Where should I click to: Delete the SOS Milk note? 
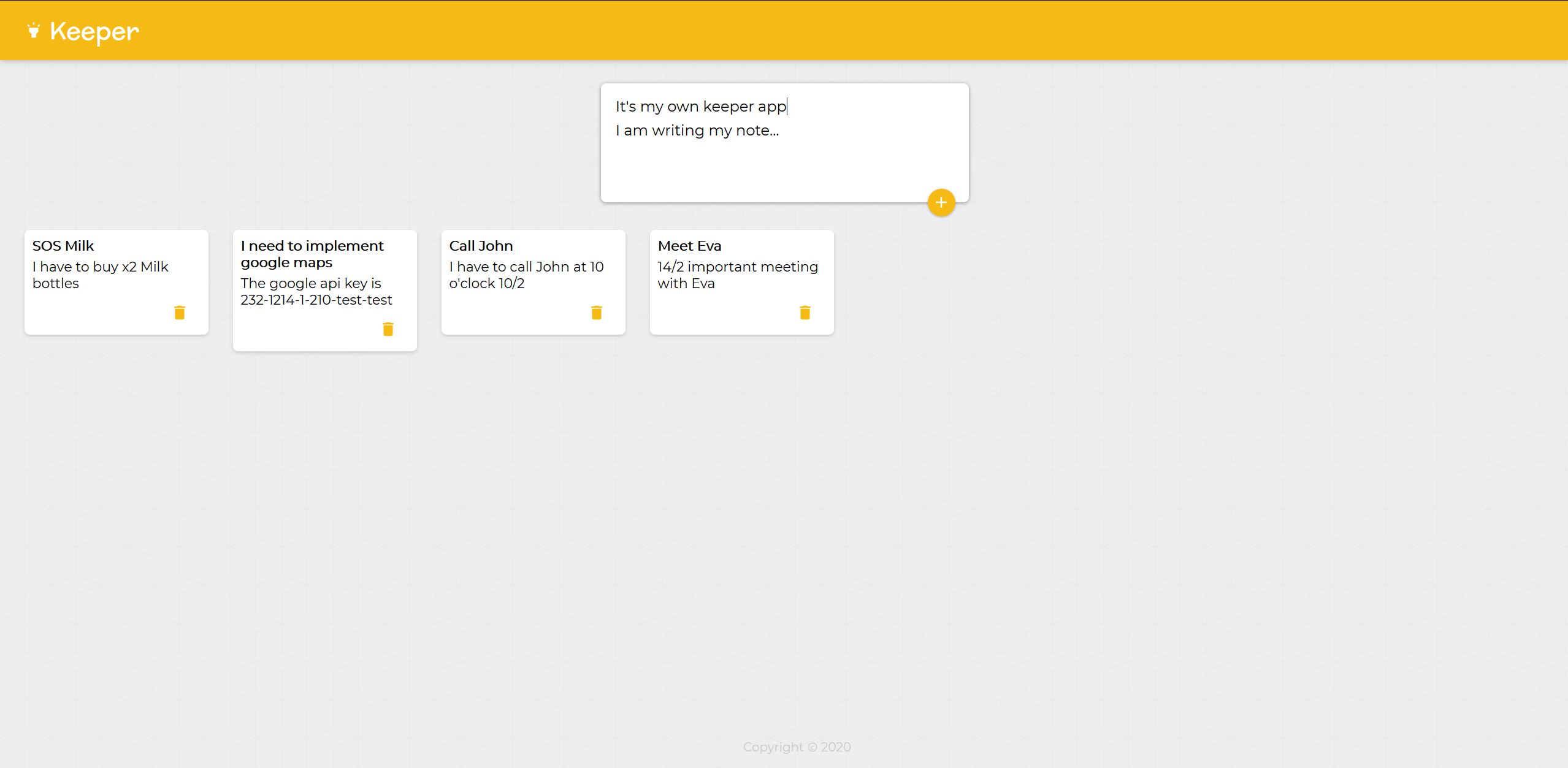[x=180, y=313]
